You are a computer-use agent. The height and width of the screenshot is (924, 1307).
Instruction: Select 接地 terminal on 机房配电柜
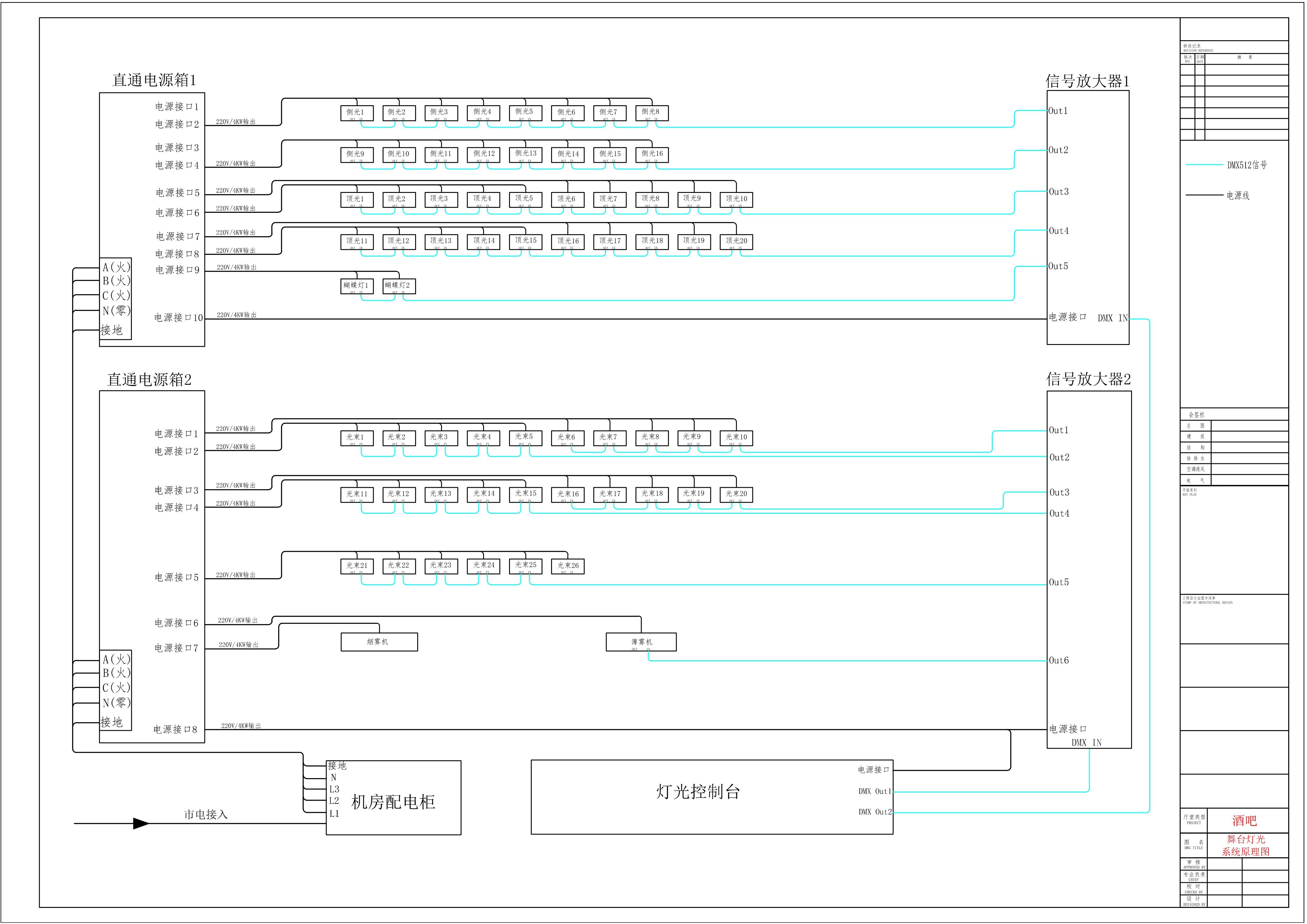coord(337,766)
